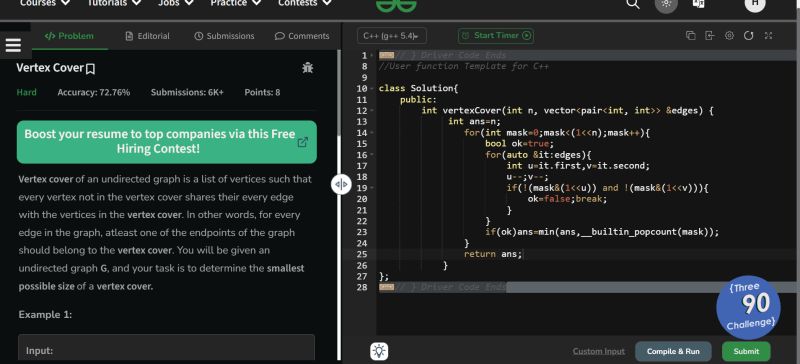
Task: Open the hamburger sidebar menu
Action: click(13, 45)
